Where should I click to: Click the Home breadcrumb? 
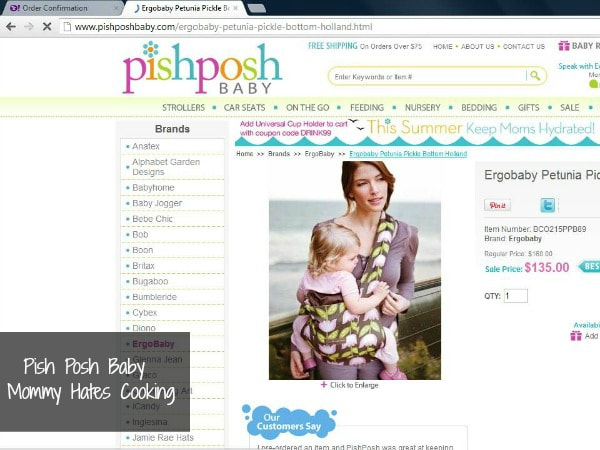coord(245,154)
